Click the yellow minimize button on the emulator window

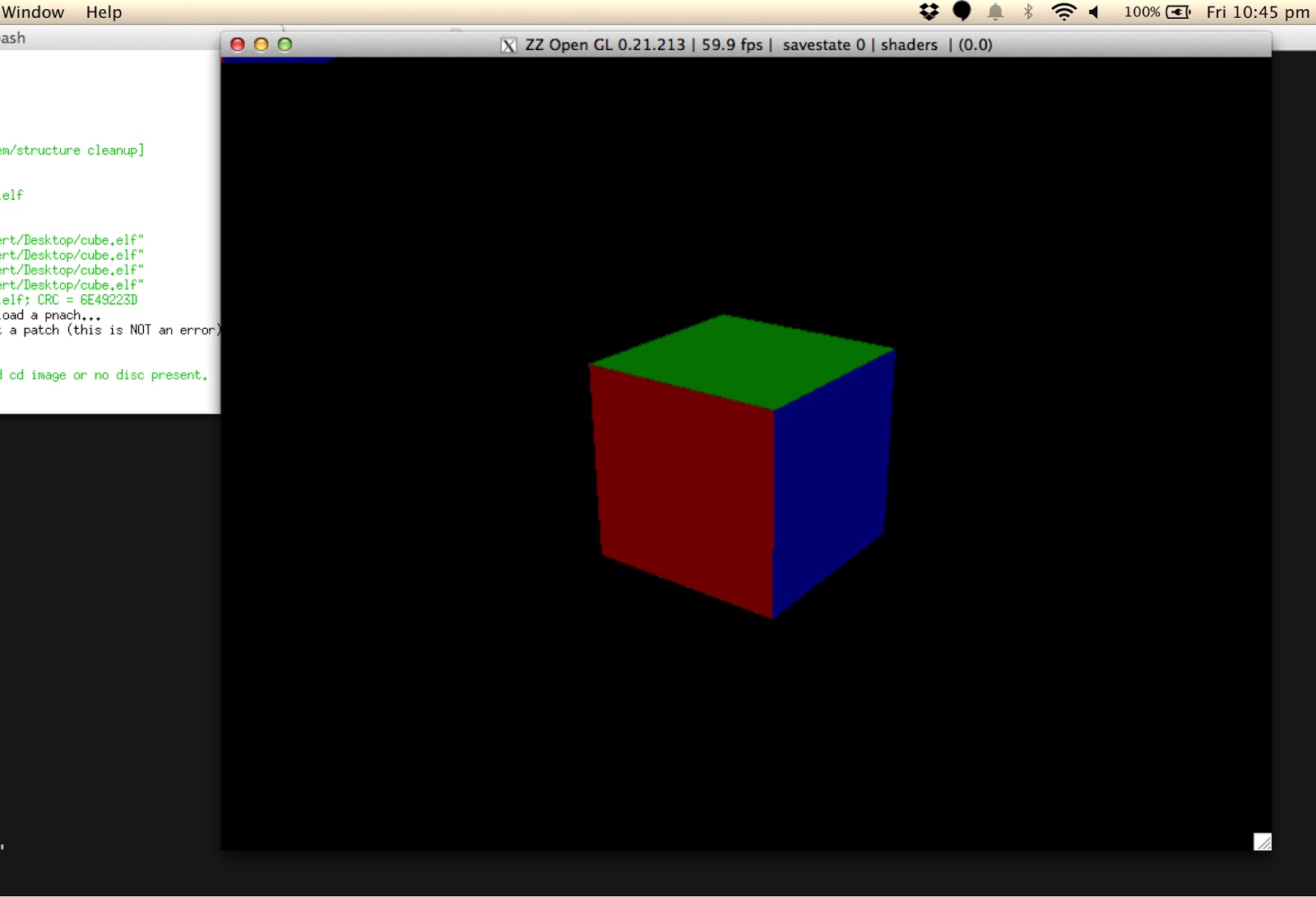coord(261,44)
